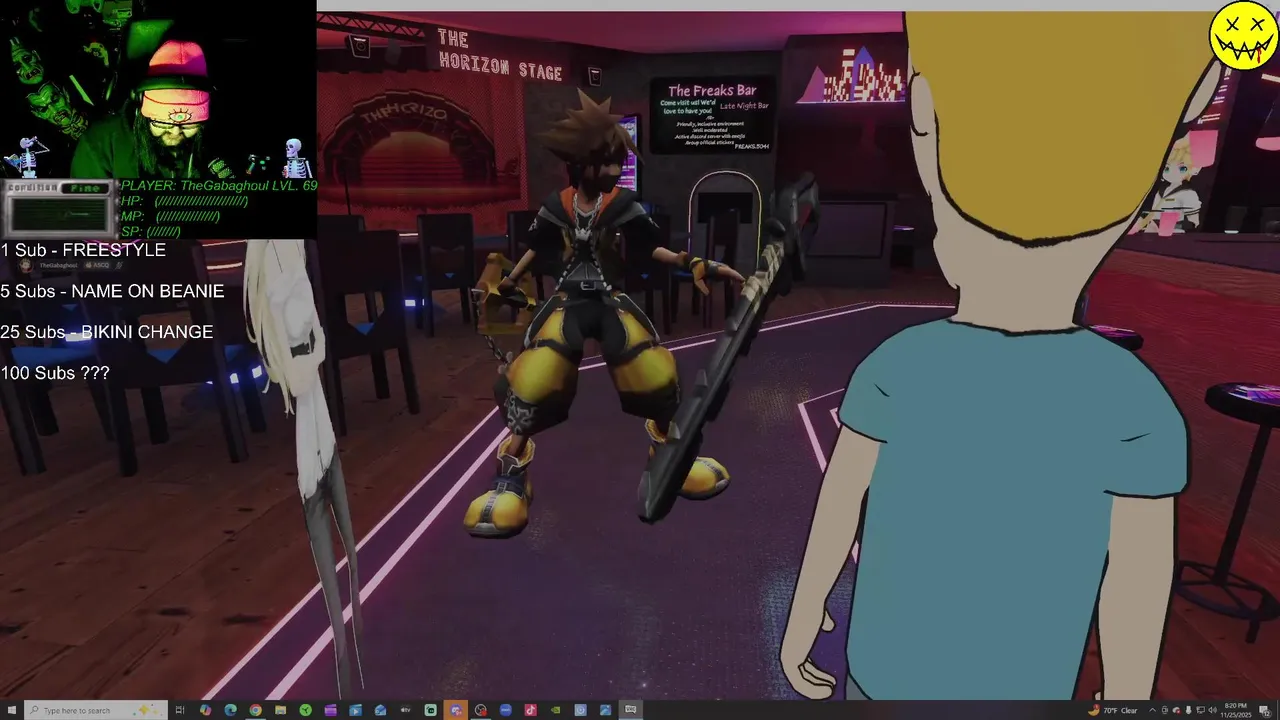Open Microsoft Edge from the taskbar
Image resolution: width=1280 pixels, height=720 pixels.
click(230, 710)
